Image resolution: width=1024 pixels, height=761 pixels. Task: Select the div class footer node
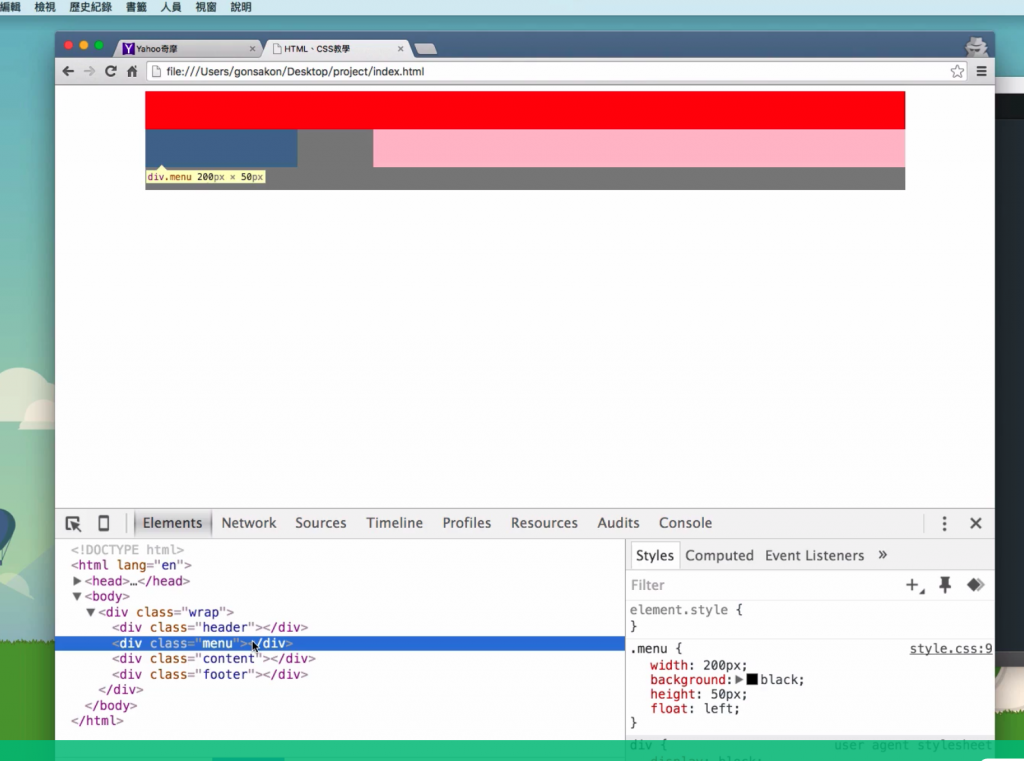tap(210, 674)
